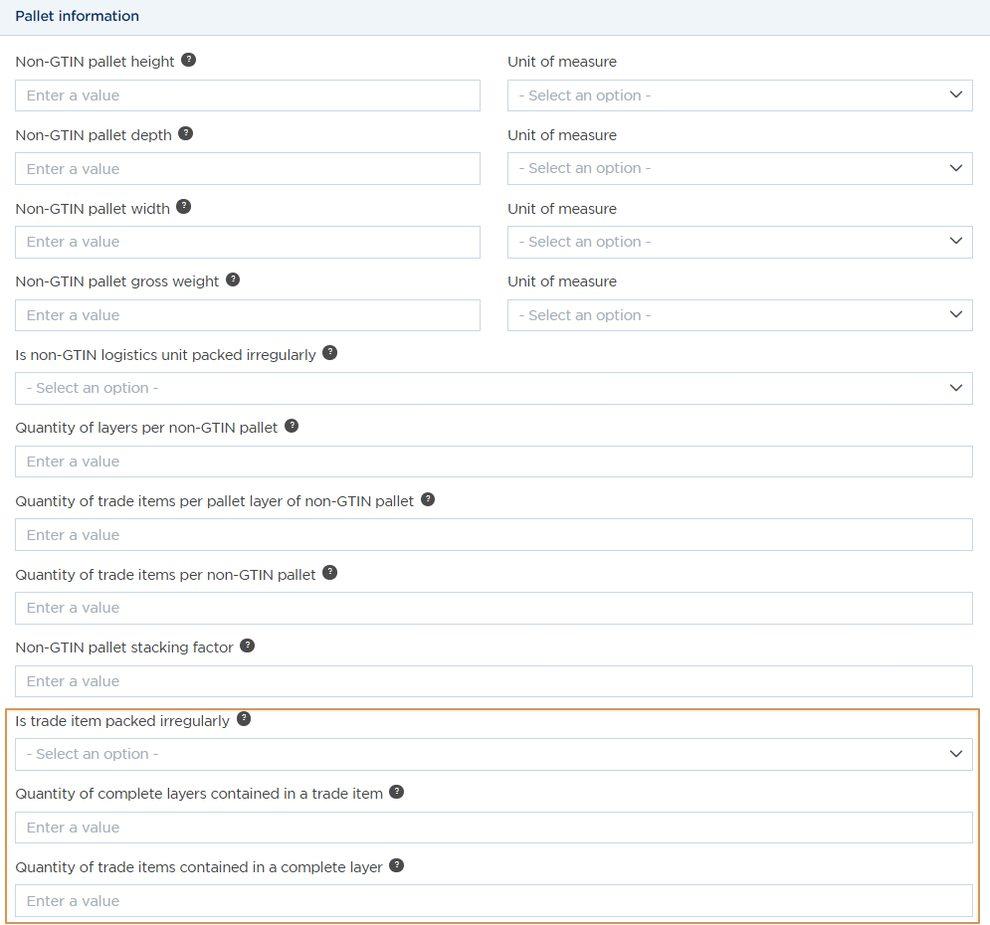Open help tooltip for Non-GTIN pallet width

click(183, 207)
